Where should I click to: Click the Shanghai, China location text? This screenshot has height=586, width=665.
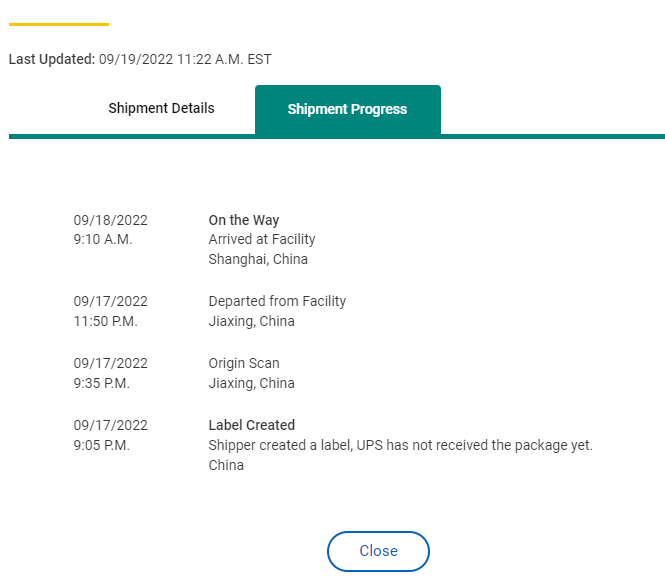pos(258,259)
